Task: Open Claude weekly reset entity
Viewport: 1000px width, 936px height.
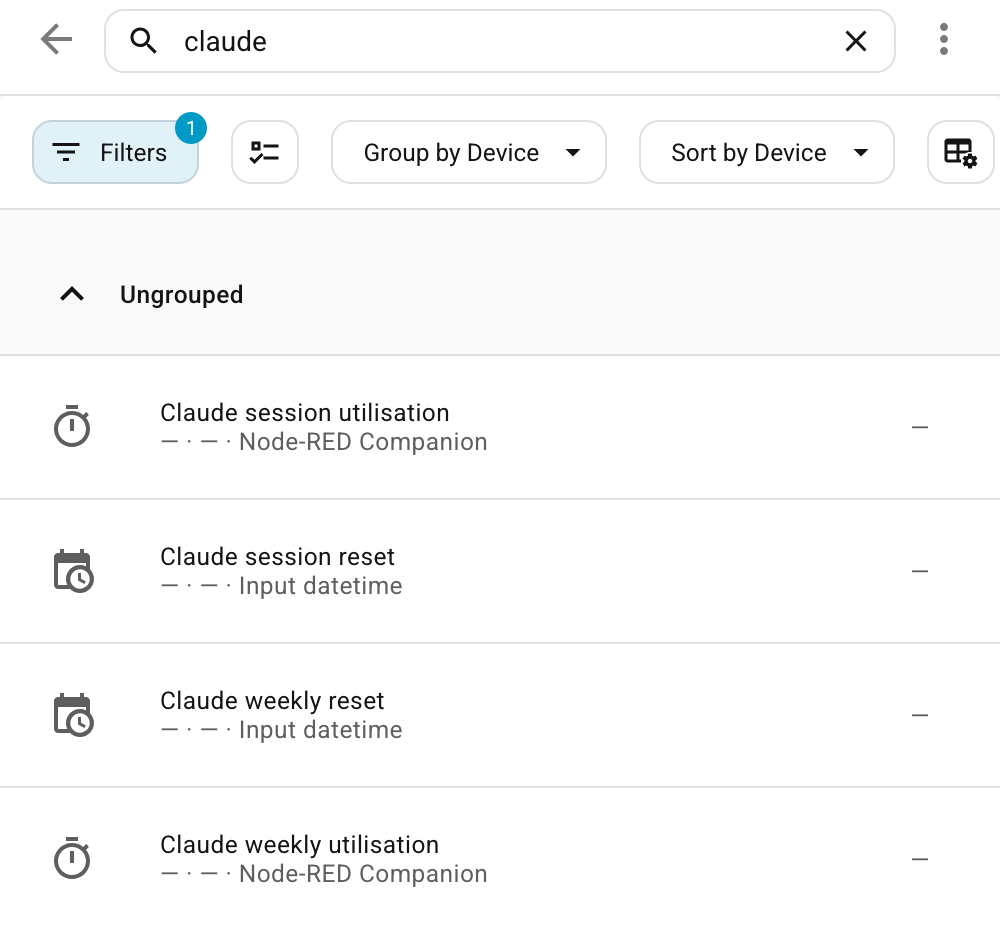Action: point(500,715)
